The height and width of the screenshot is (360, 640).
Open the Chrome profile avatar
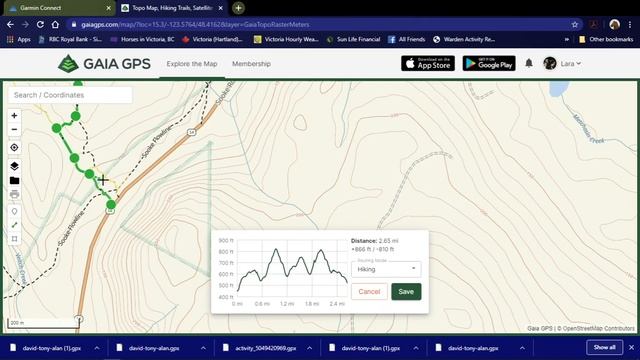coord(614,24)
